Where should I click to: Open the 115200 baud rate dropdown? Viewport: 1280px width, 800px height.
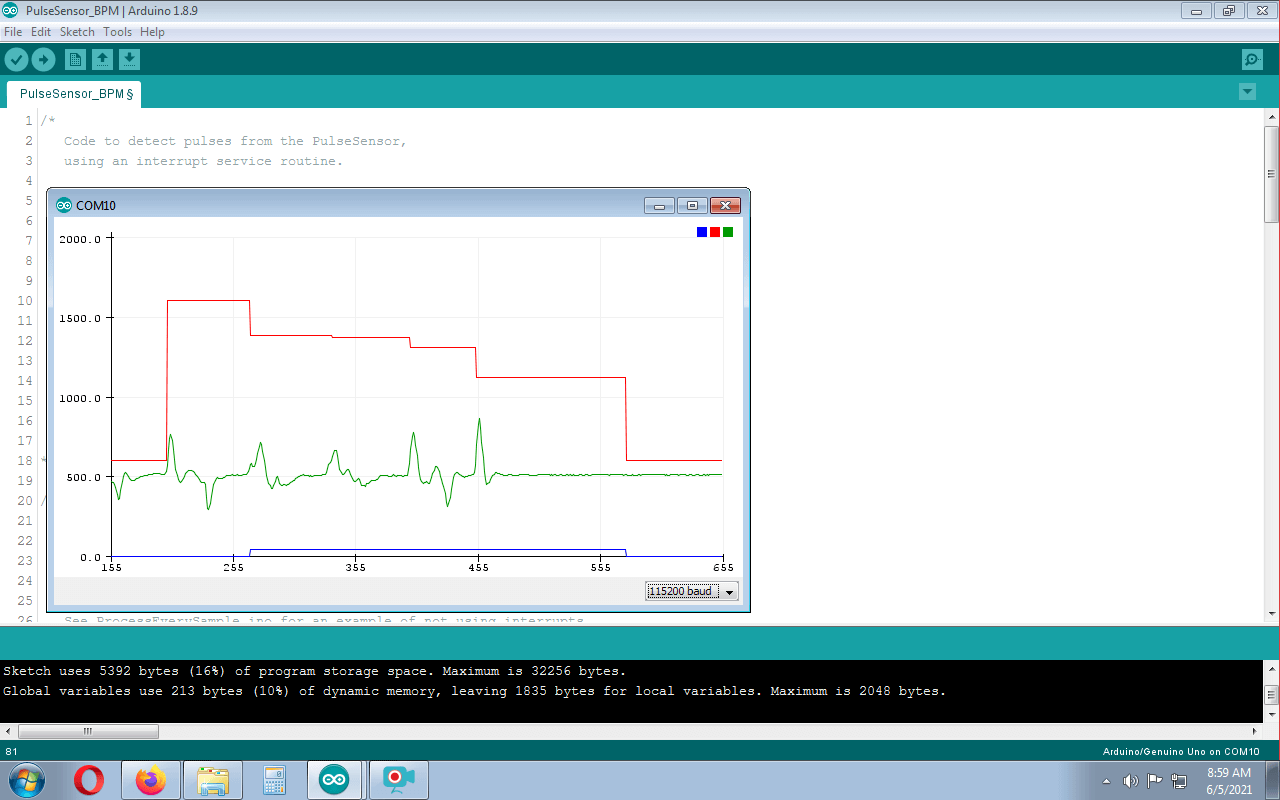(731, 590)
